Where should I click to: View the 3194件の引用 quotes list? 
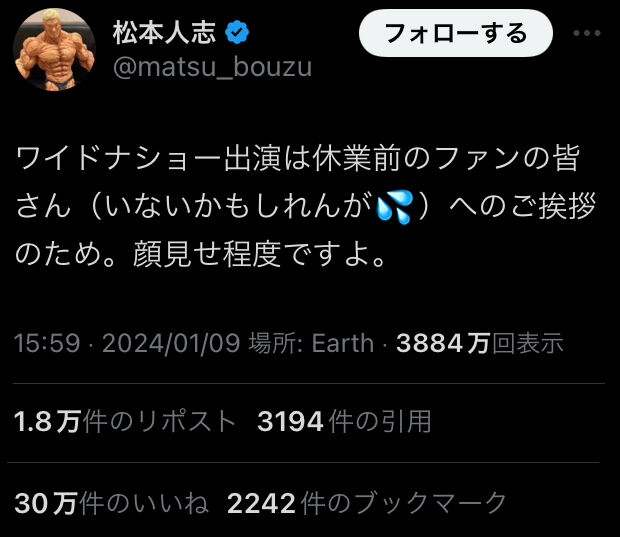coord(344,422)
